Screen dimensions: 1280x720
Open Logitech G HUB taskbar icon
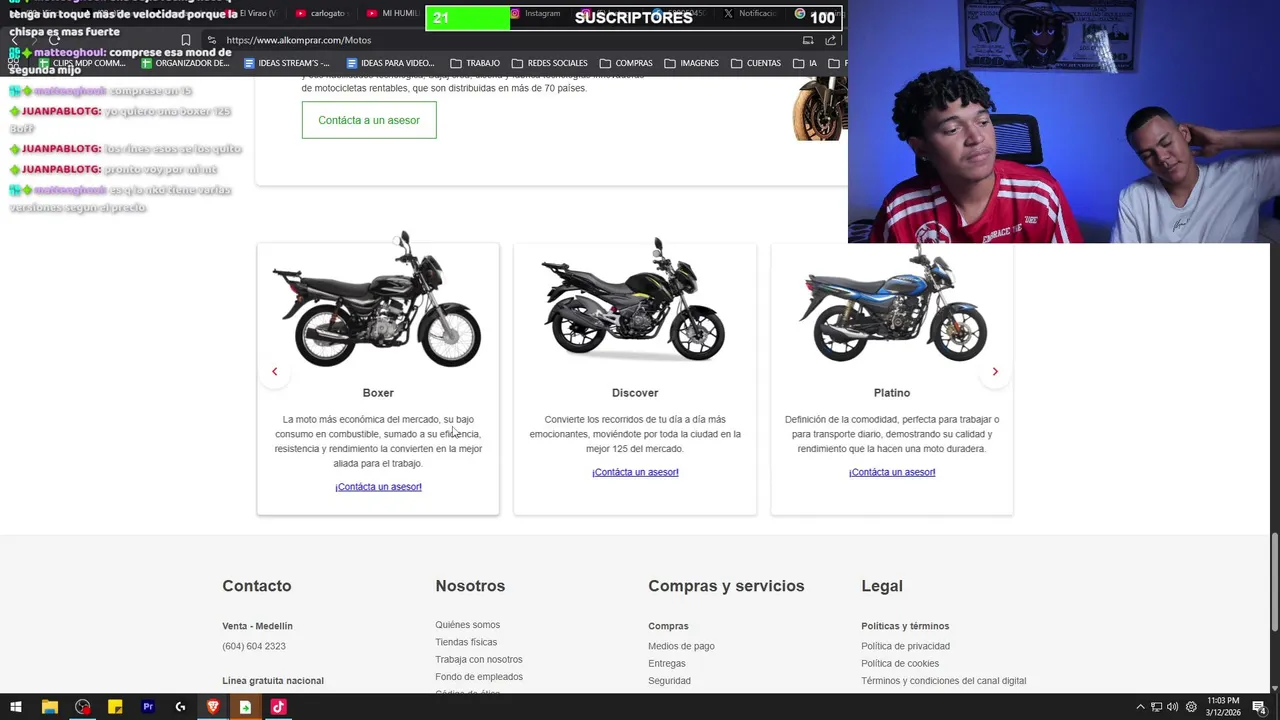coord(180,707)
